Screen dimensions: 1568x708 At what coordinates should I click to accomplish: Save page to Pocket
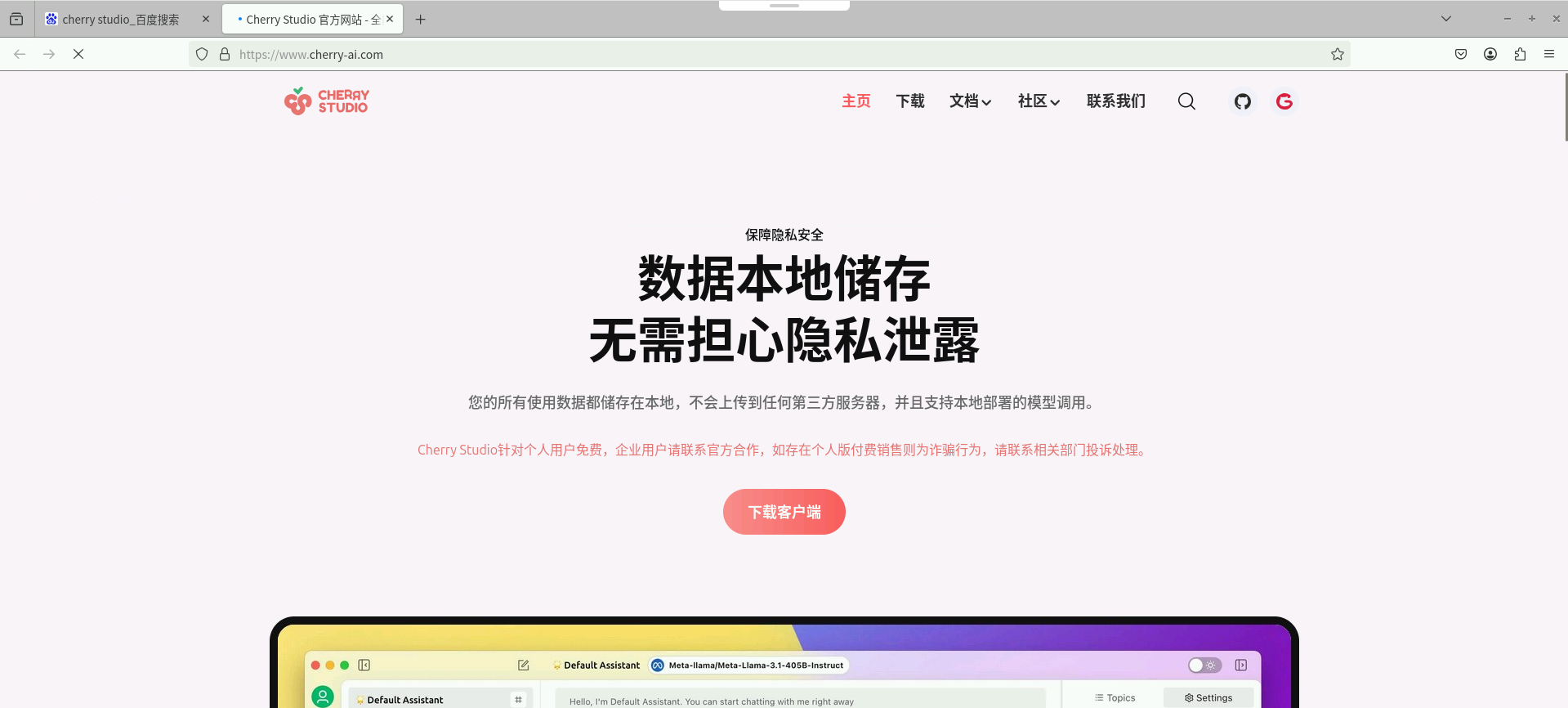click(x=1461, y=54)
